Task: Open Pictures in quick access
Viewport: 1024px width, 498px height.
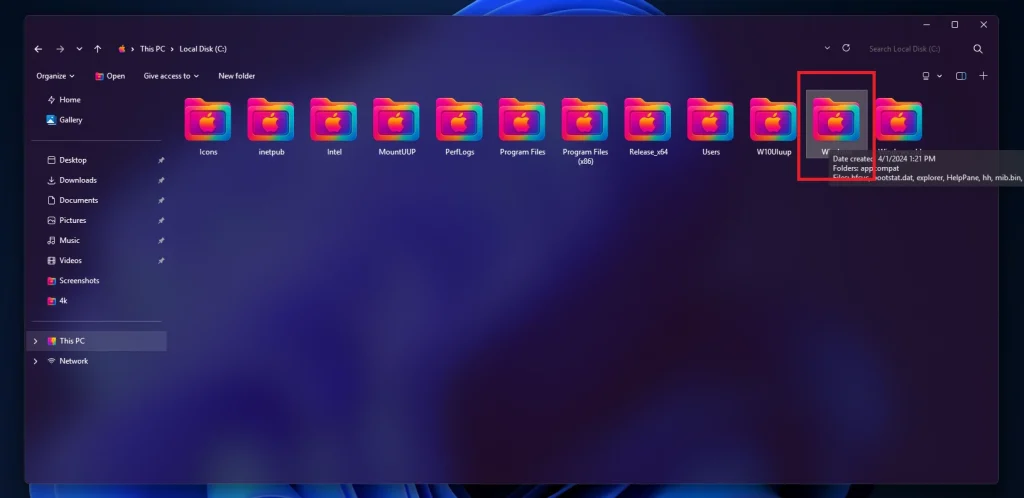Action: pos(67,221)
